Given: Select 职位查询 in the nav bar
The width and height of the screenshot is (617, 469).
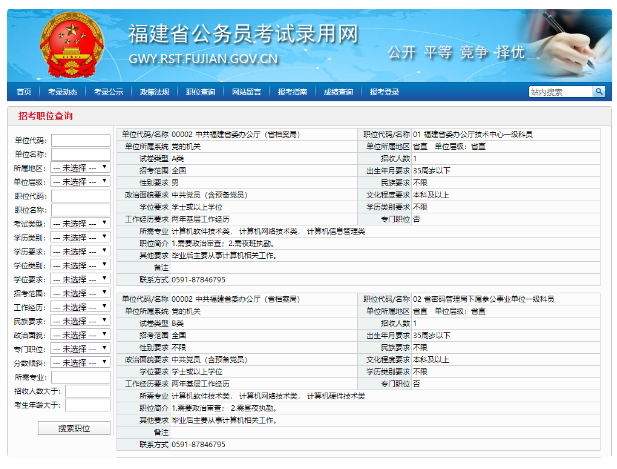Looking at the screenshot, I should 200,92.
